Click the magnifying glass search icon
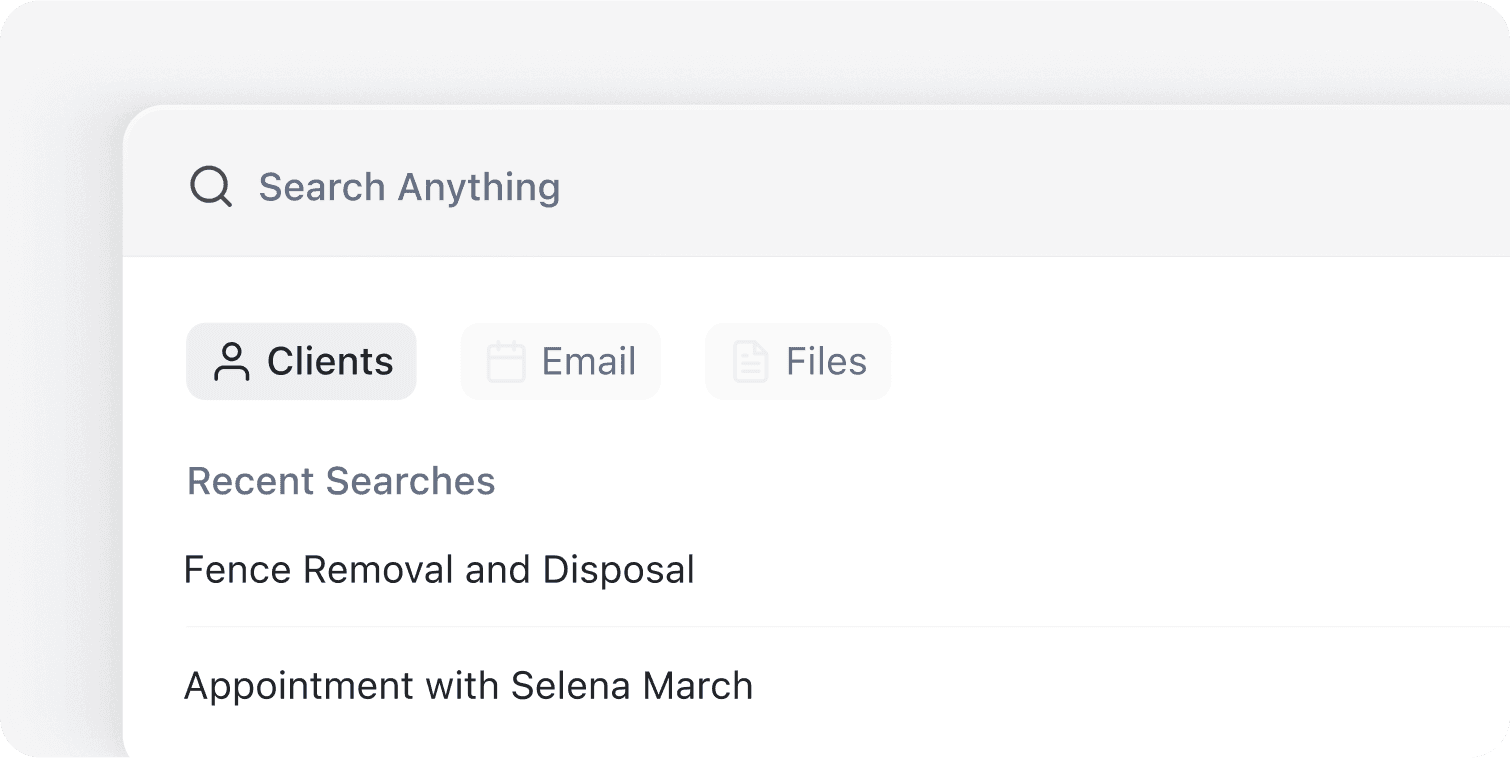Viewport: 1511px width, 758px height. [x=209, y=186]
